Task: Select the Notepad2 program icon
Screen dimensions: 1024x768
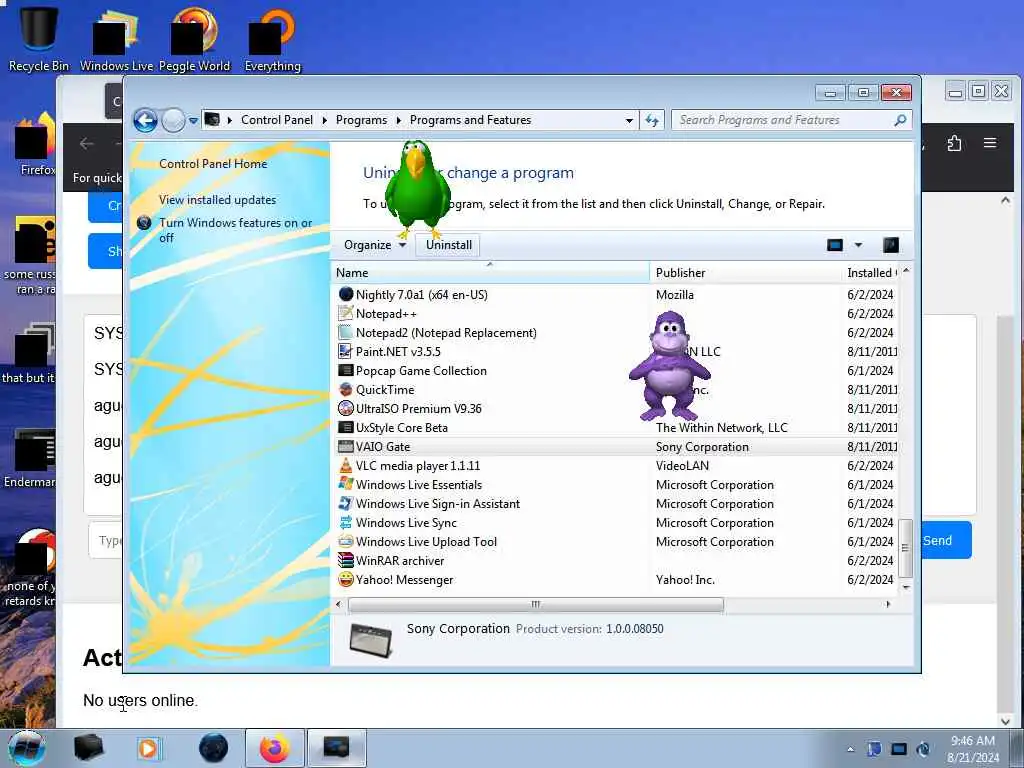Action: 345,332
